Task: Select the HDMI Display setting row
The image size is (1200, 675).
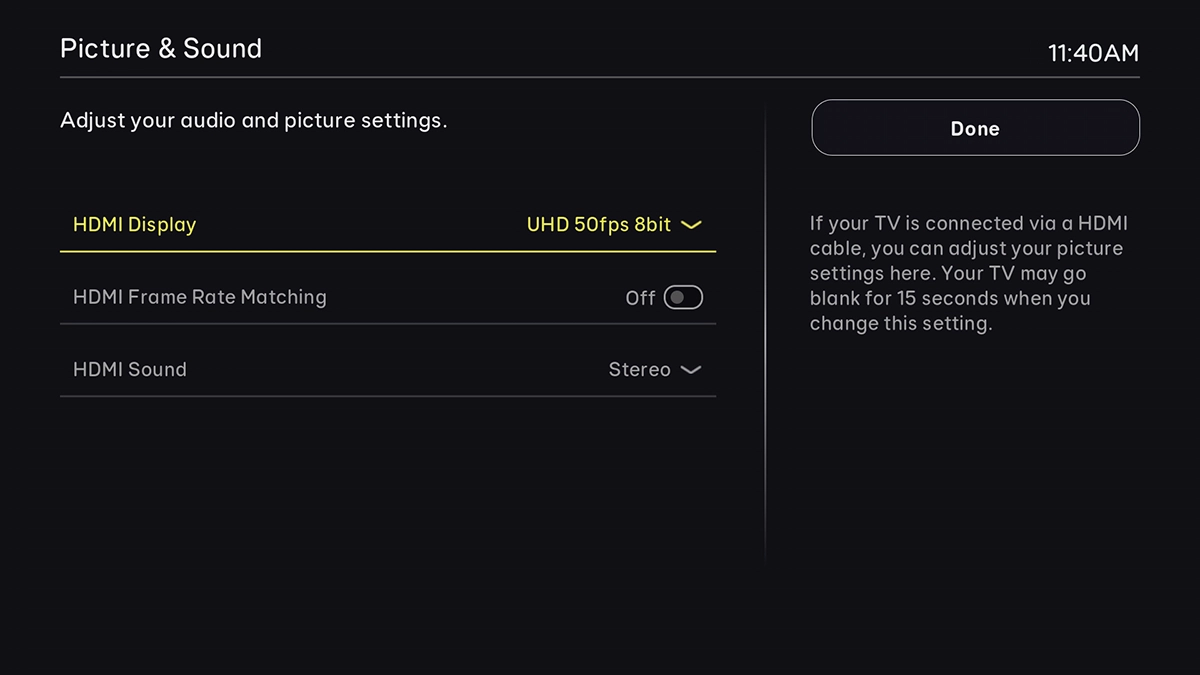Action: click(388, 225)
